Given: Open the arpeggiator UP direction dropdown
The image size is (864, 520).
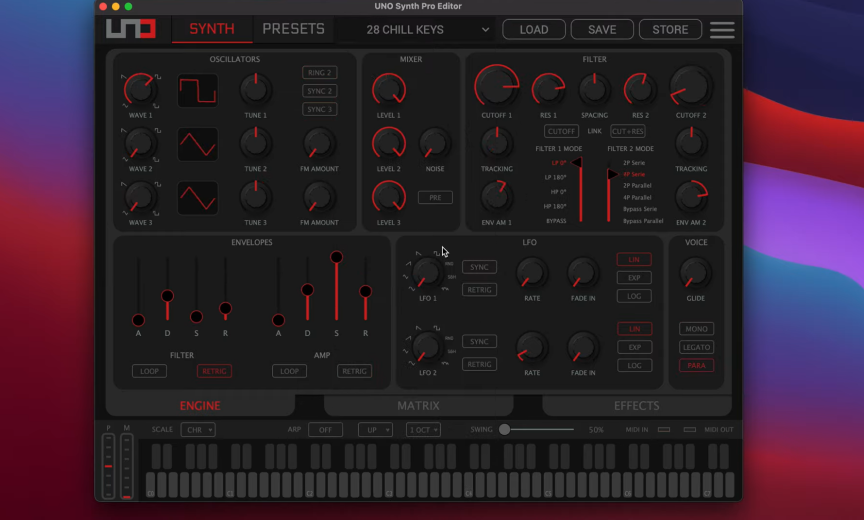Looking at the screenshot, I should coord(375,430).
